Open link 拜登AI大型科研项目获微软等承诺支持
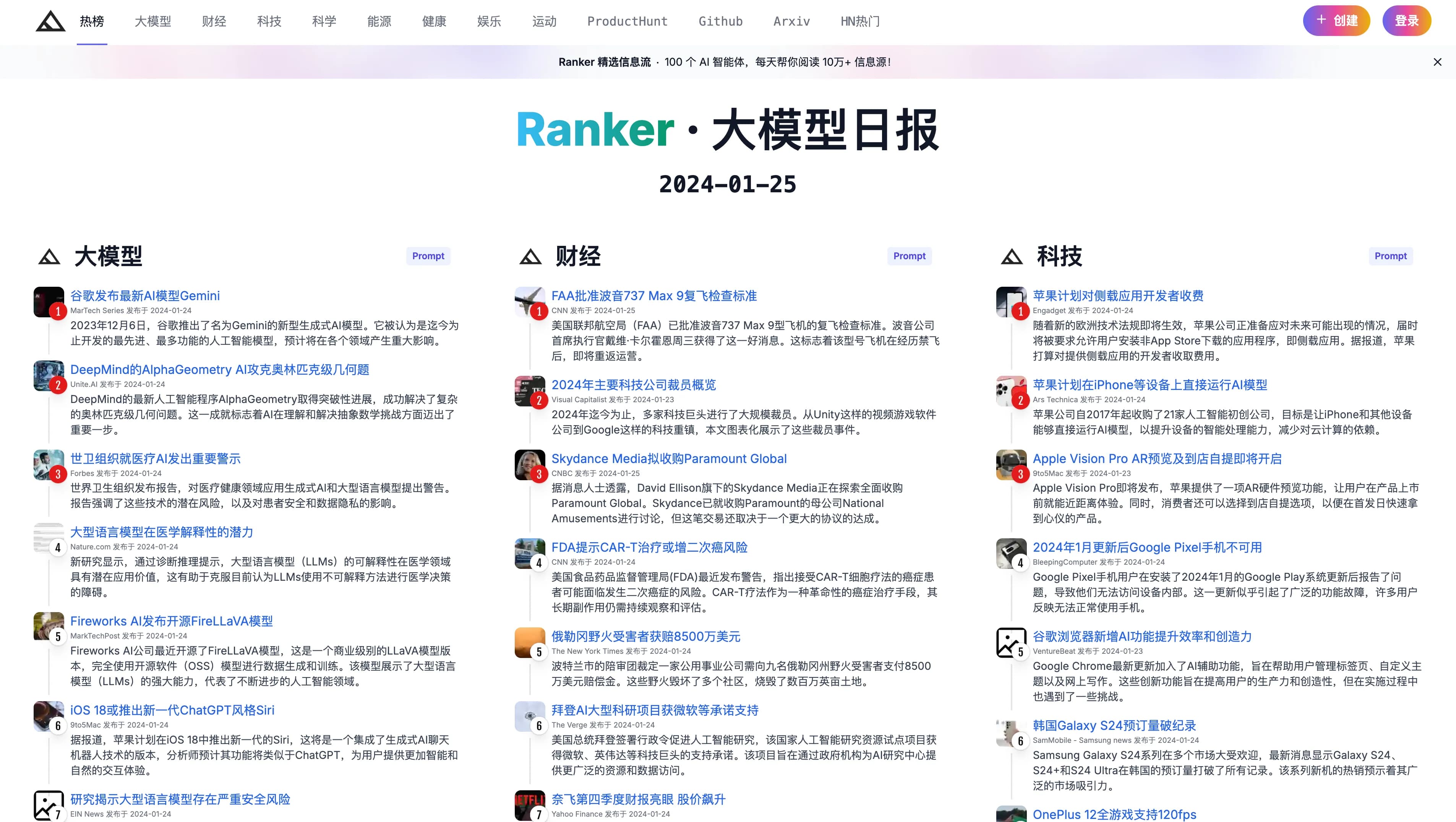The width and height of the screenshot is (1456, 822). pos(655,710)
